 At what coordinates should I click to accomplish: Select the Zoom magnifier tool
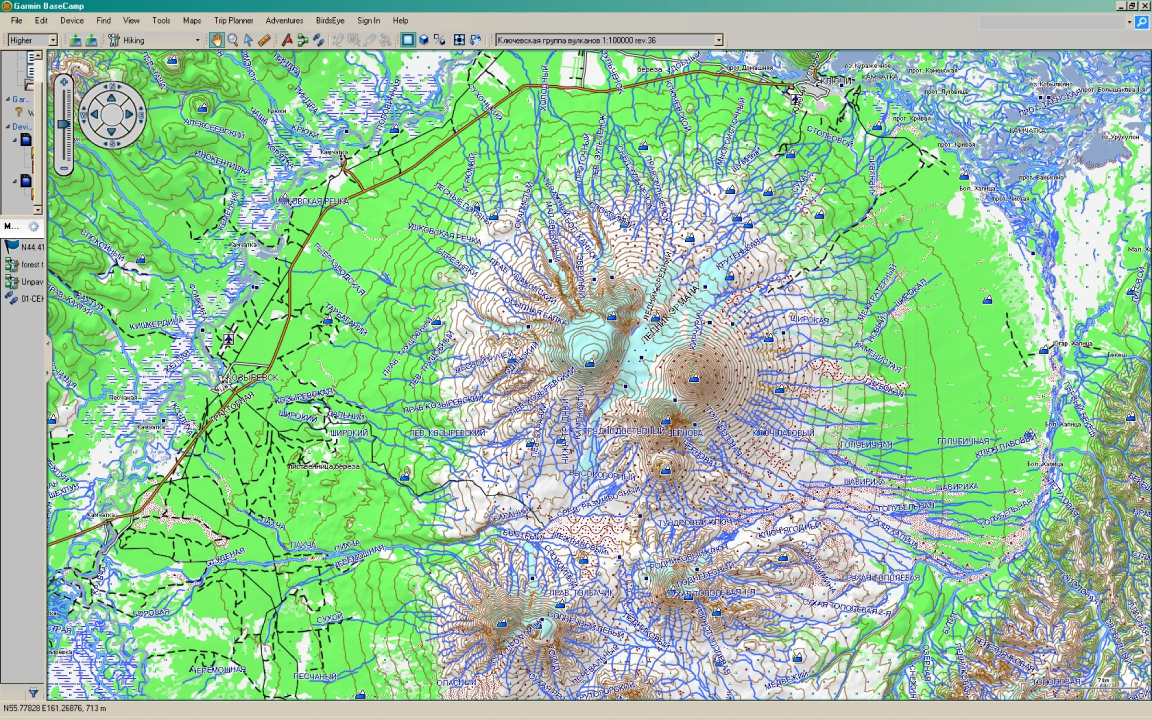[233, 40]
